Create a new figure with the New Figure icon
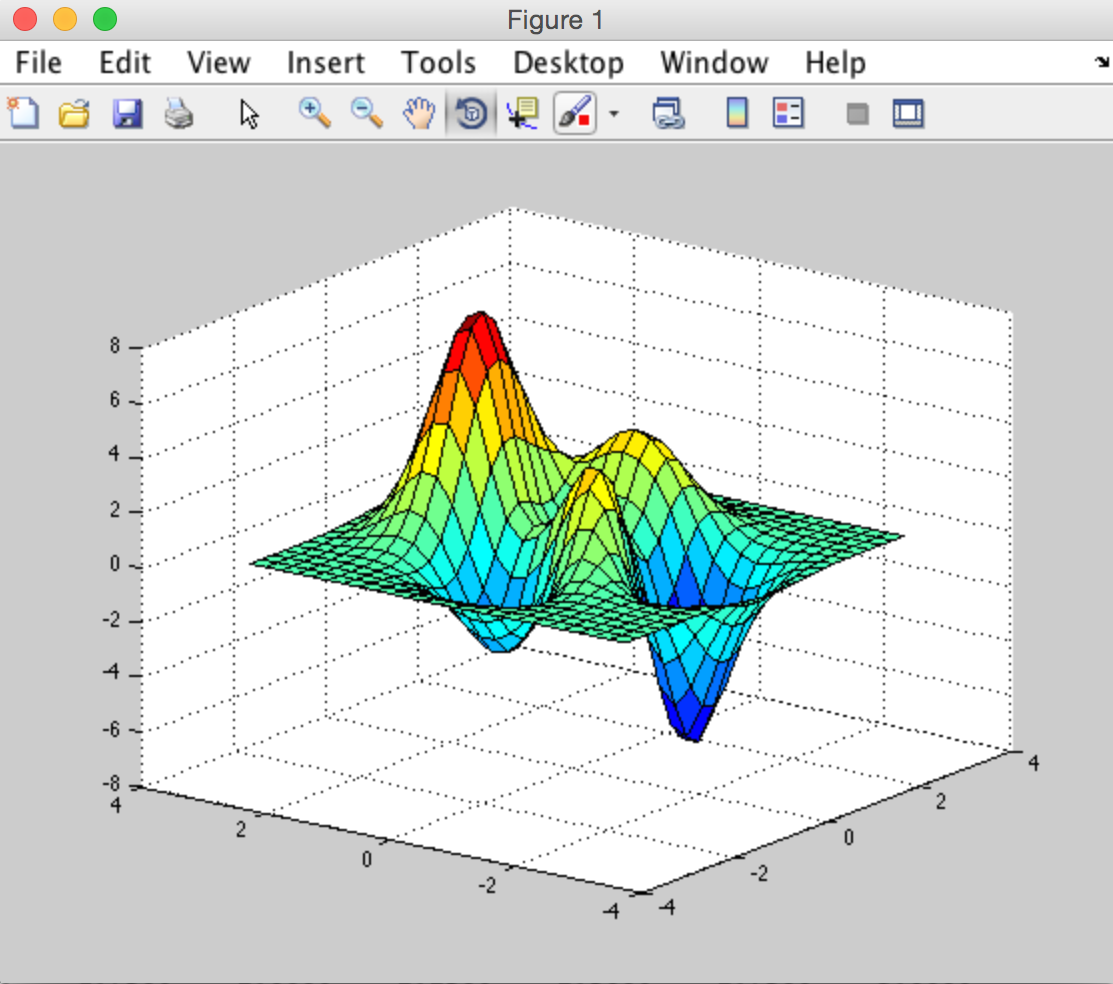Image resolution: width=1113 pixels, height=984 pixels. (23, 114)
